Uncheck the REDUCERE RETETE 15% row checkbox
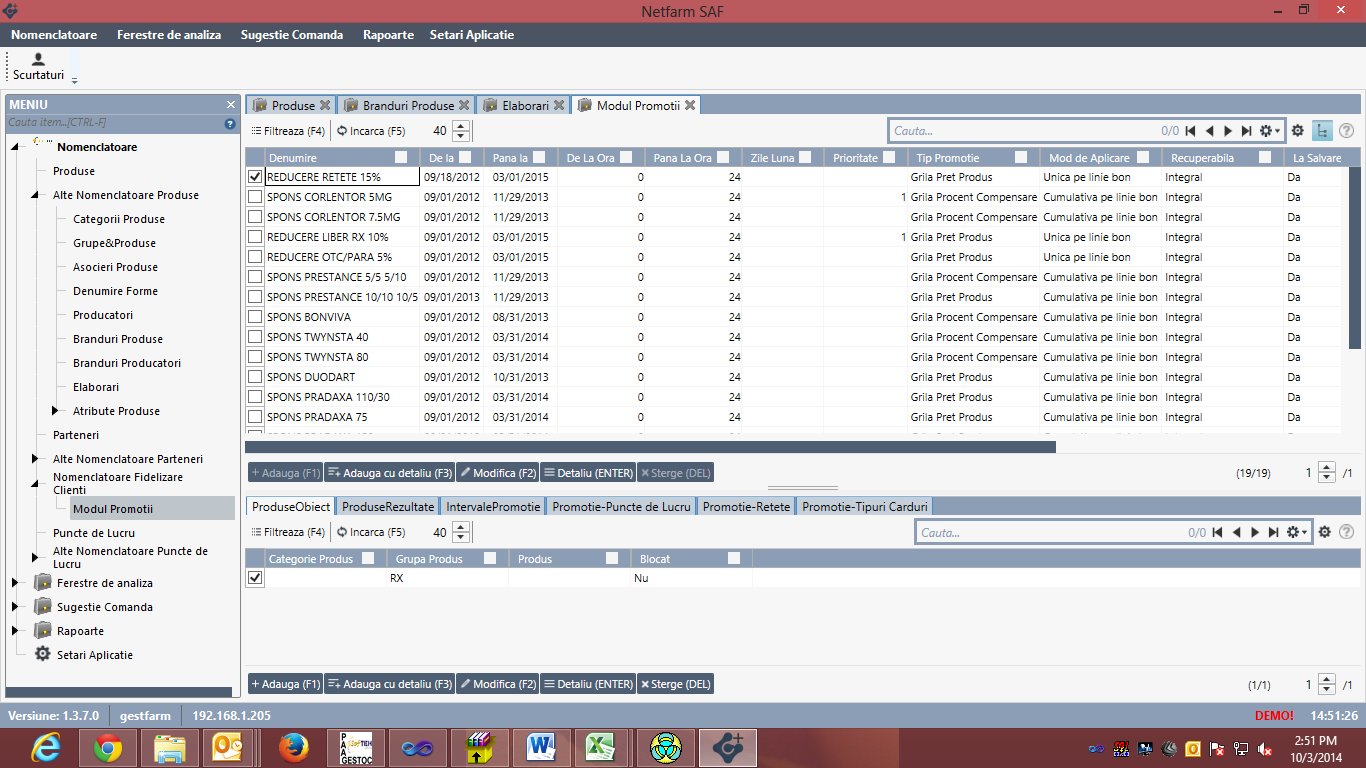The height and width of the screenshot is (768, 1366). point(255,177)
